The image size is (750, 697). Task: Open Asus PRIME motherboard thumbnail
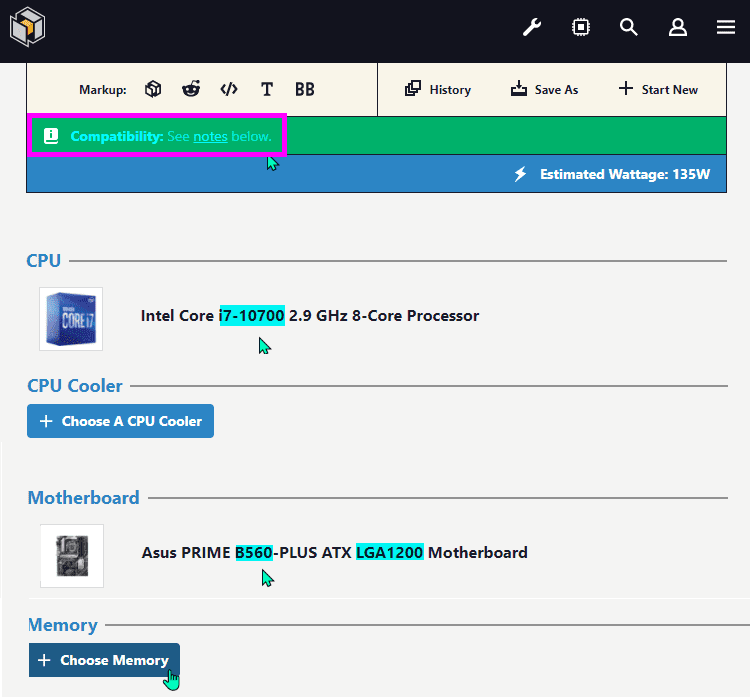[72, 556]
